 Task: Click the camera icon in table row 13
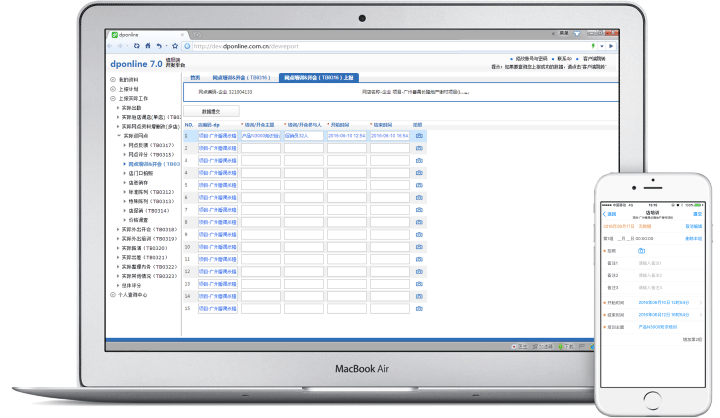click(x=419, y=284)
